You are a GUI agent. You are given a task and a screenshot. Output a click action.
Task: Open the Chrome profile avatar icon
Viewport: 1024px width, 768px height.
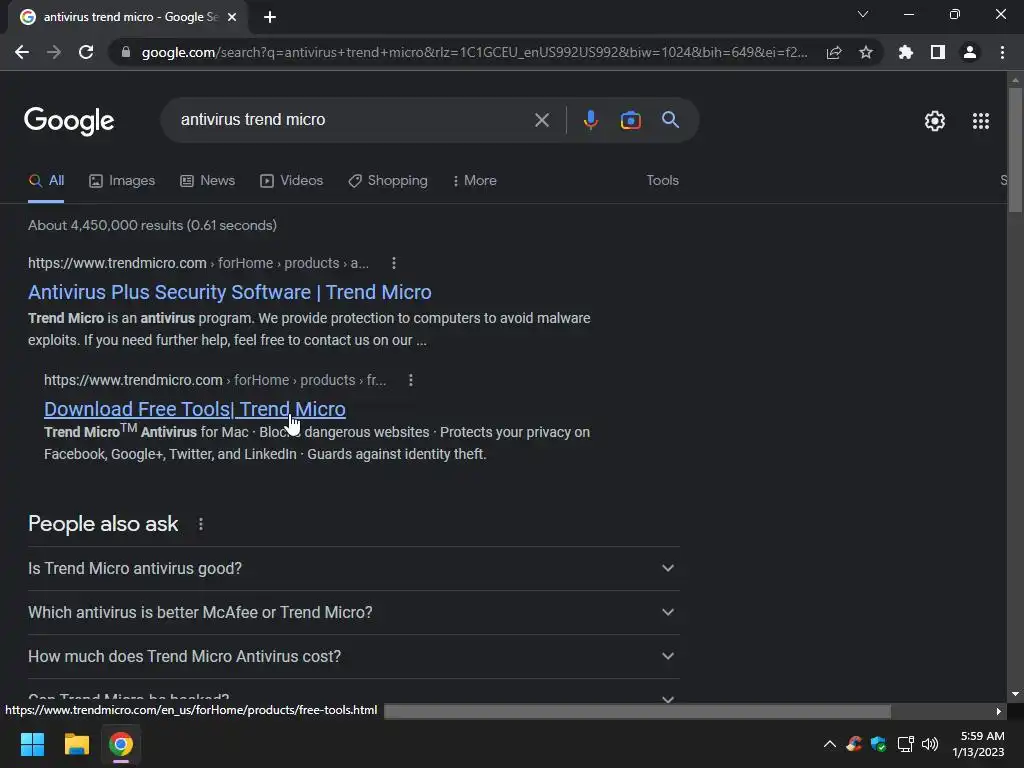click(970, 52)
